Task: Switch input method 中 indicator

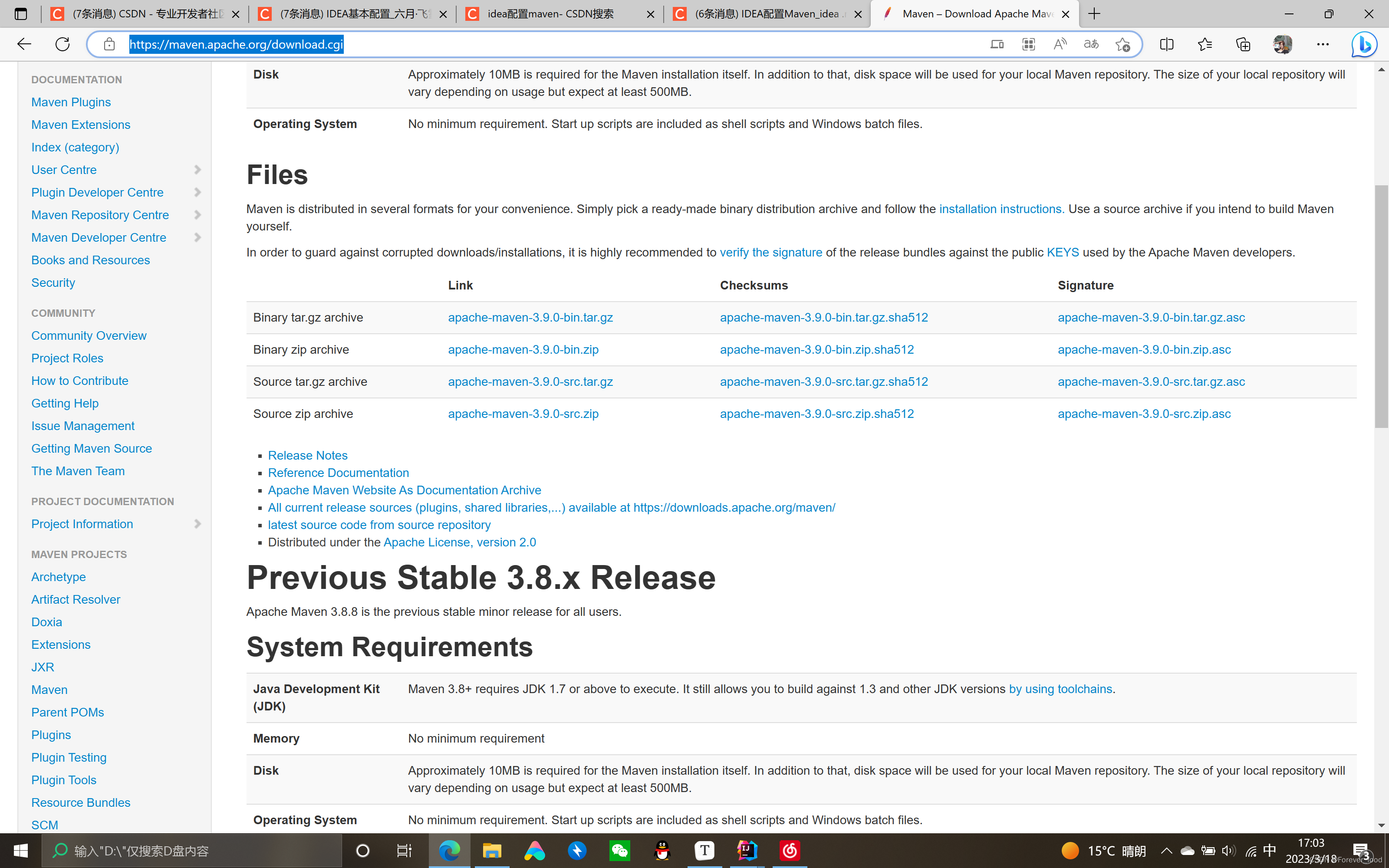Action: (x=1270, y=850)
